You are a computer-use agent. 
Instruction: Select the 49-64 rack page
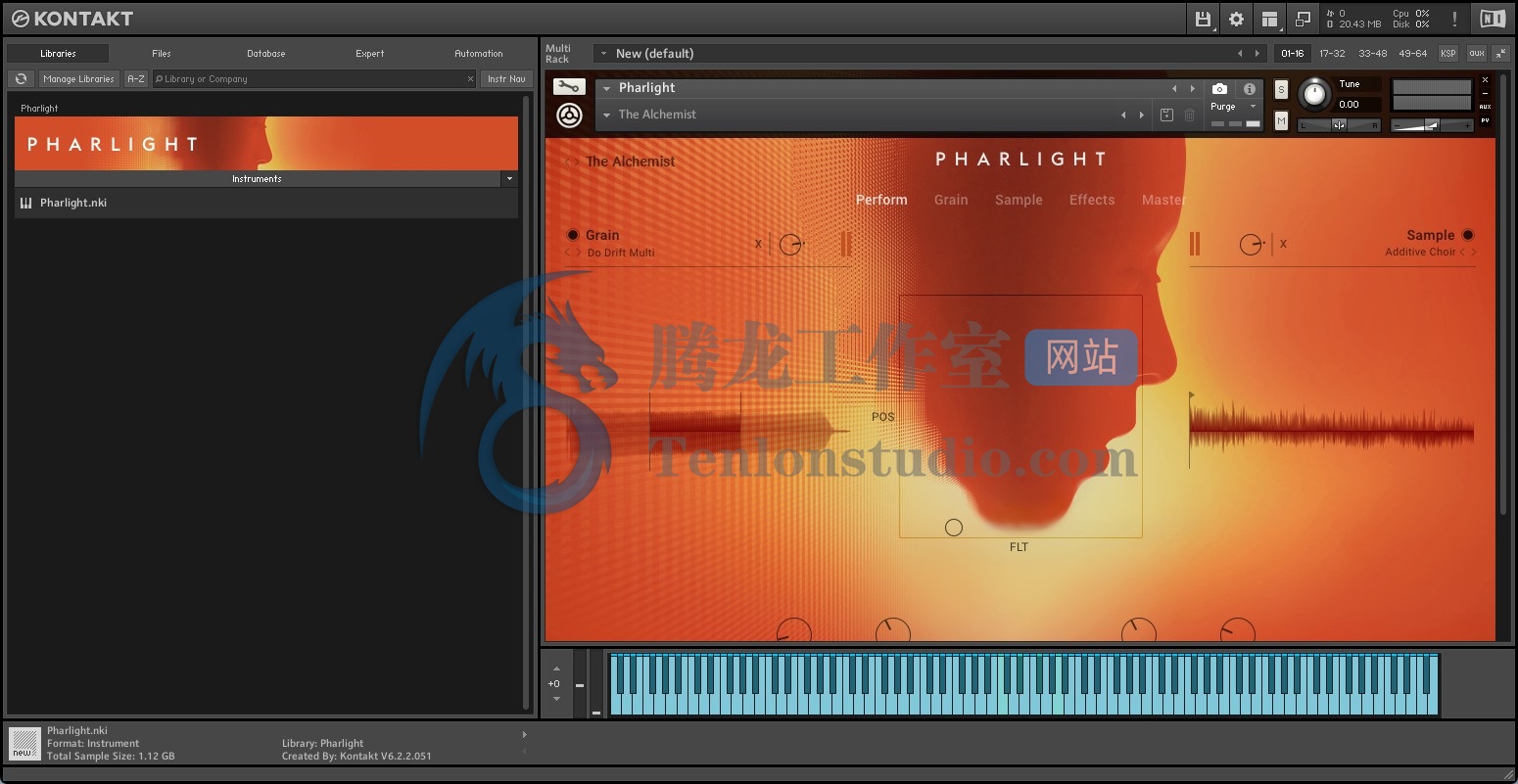pyautogui.click(x=1413, y=53)
